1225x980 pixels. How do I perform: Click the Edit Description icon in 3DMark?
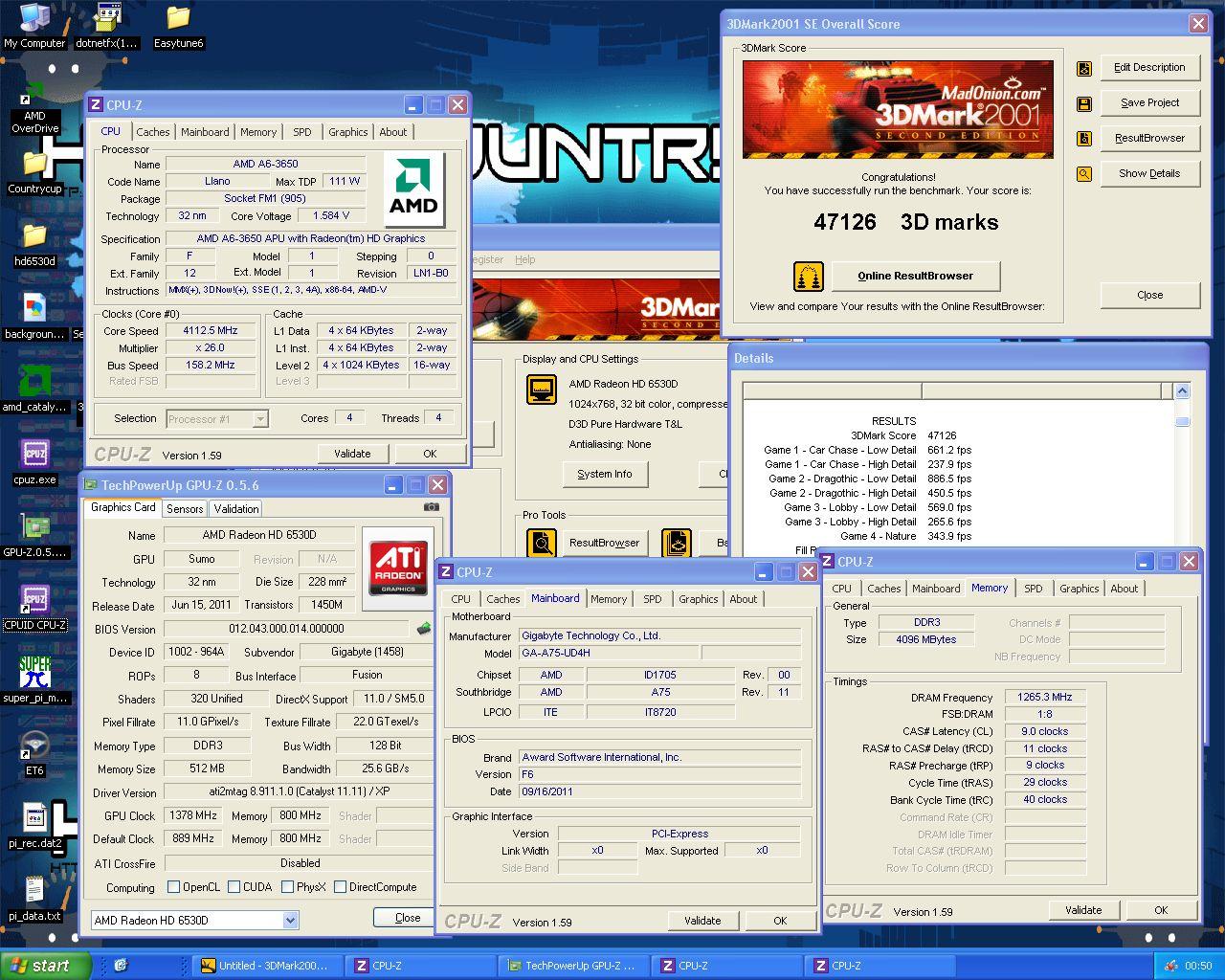click(x=1084, y=68)
